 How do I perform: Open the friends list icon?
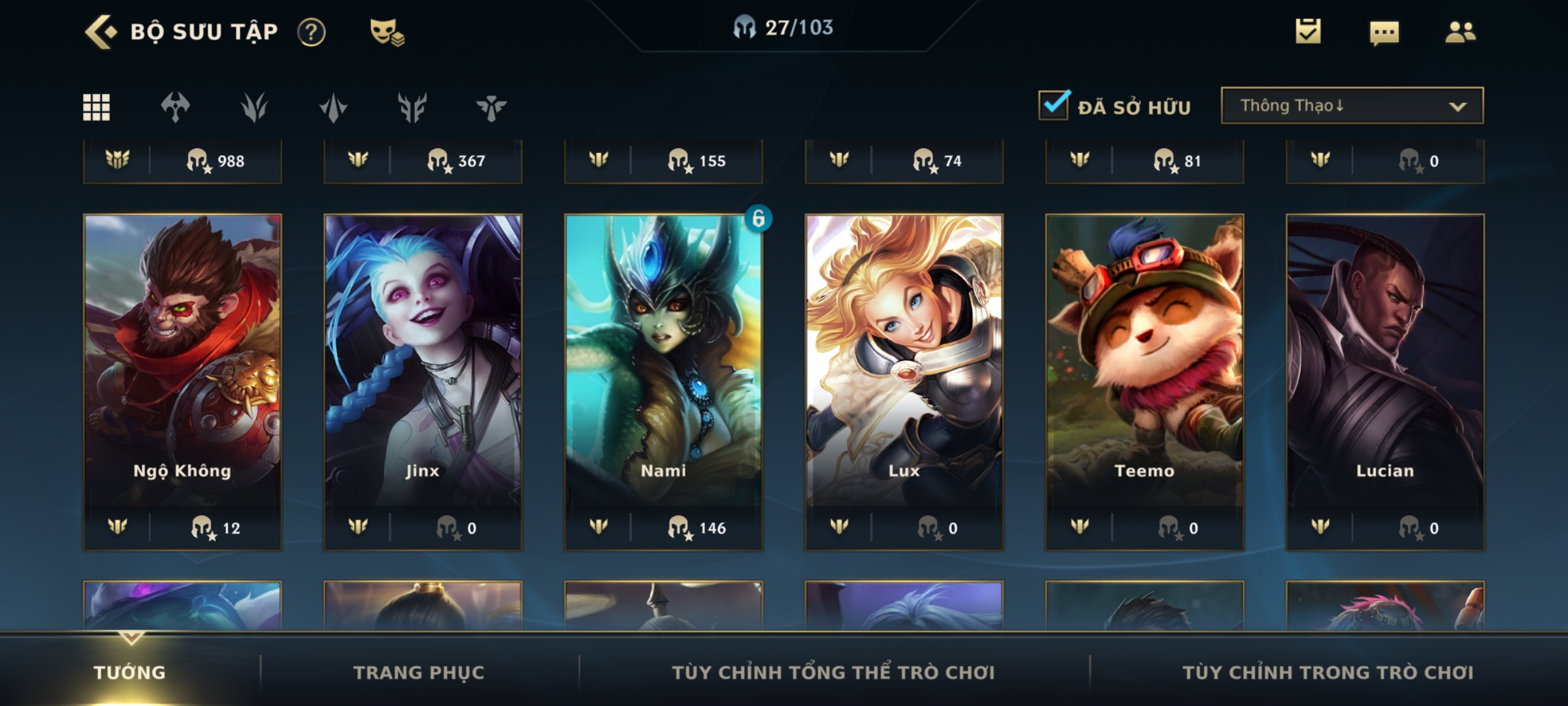tap(1461, 32)
